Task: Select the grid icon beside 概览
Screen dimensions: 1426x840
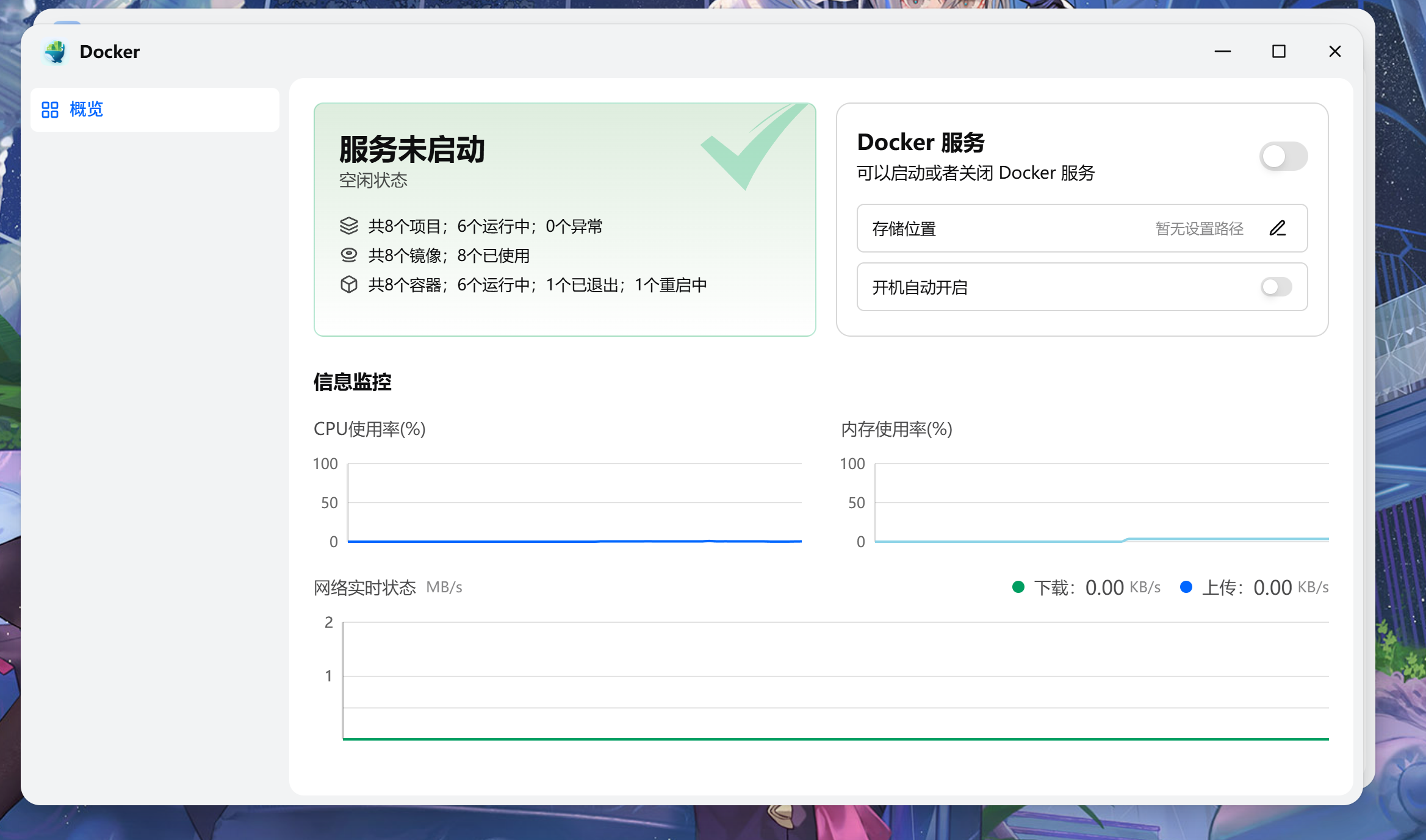Action: pyautogui.click(x=50, y=110)
